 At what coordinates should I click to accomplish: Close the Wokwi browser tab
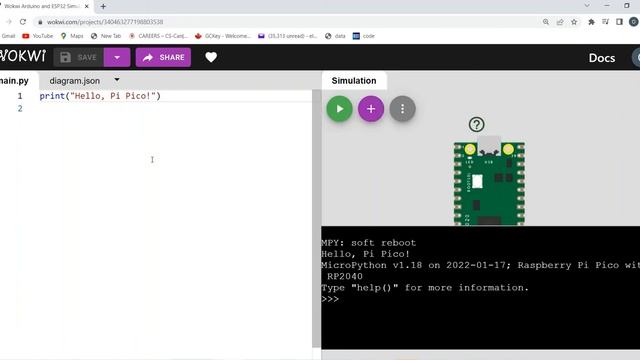tap(87, 7)
